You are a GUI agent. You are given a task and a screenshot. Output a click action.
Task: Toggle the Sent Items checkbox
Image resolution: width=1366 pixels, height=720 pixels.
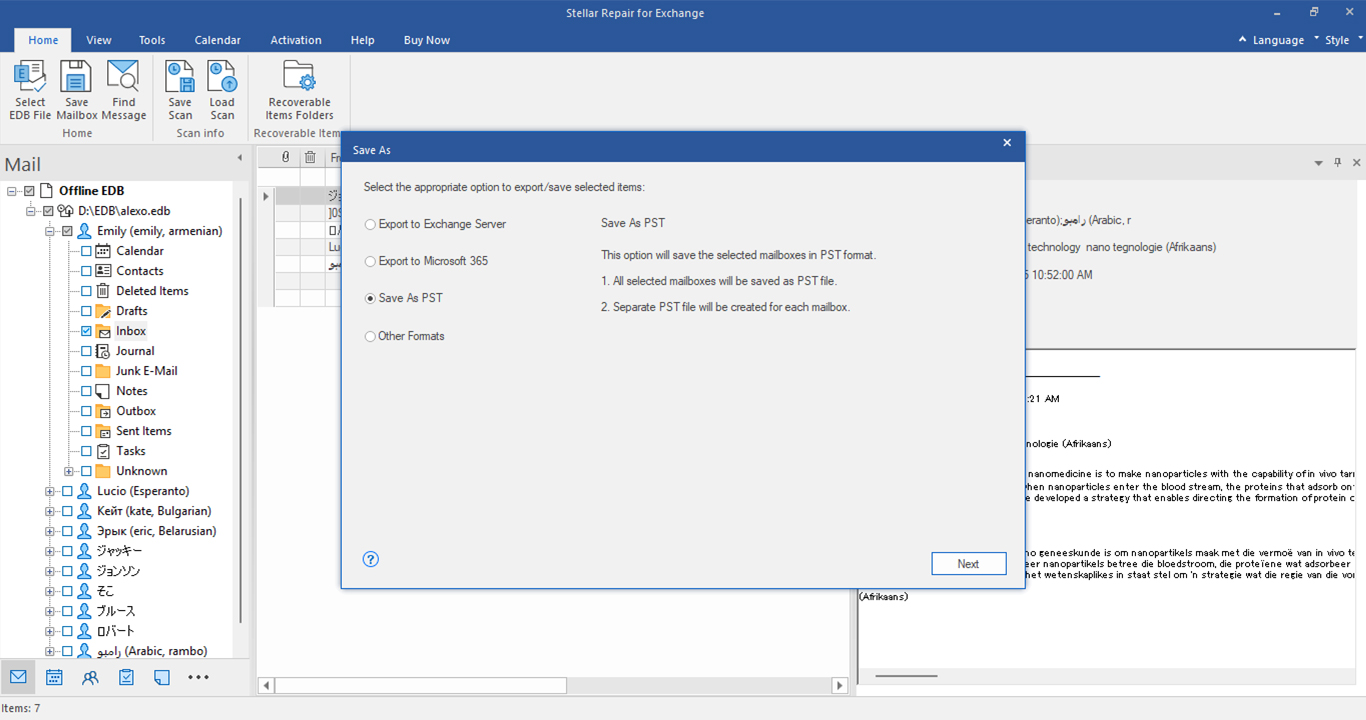click(x=86, y=431)
